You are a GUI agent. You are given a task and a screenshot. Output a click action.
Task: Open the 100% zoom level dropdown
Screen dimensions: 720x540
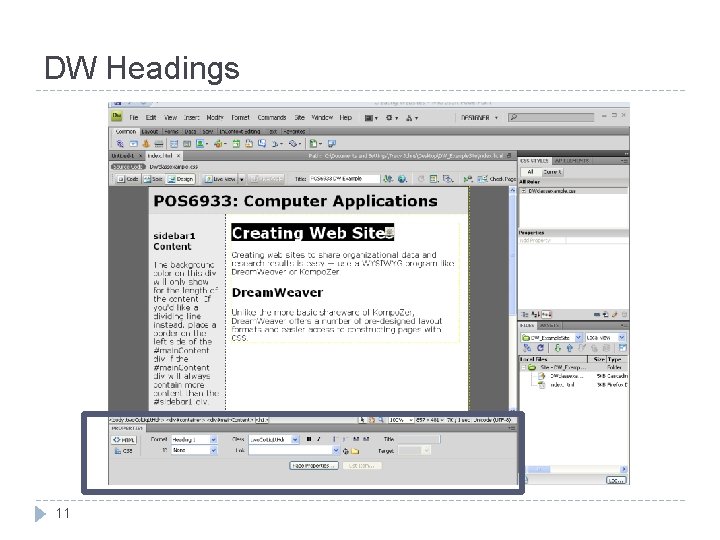[x=401, y=420]
